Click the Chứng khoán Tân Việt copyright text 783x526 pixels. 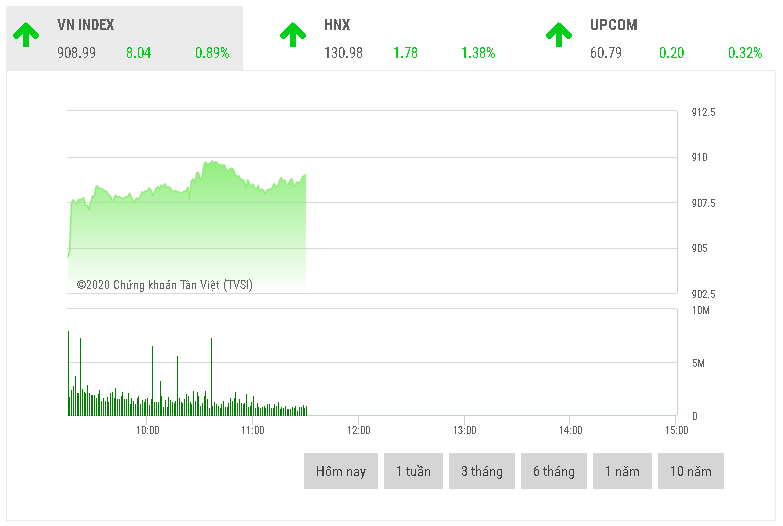pyautogui.click(x=165, y=285)
